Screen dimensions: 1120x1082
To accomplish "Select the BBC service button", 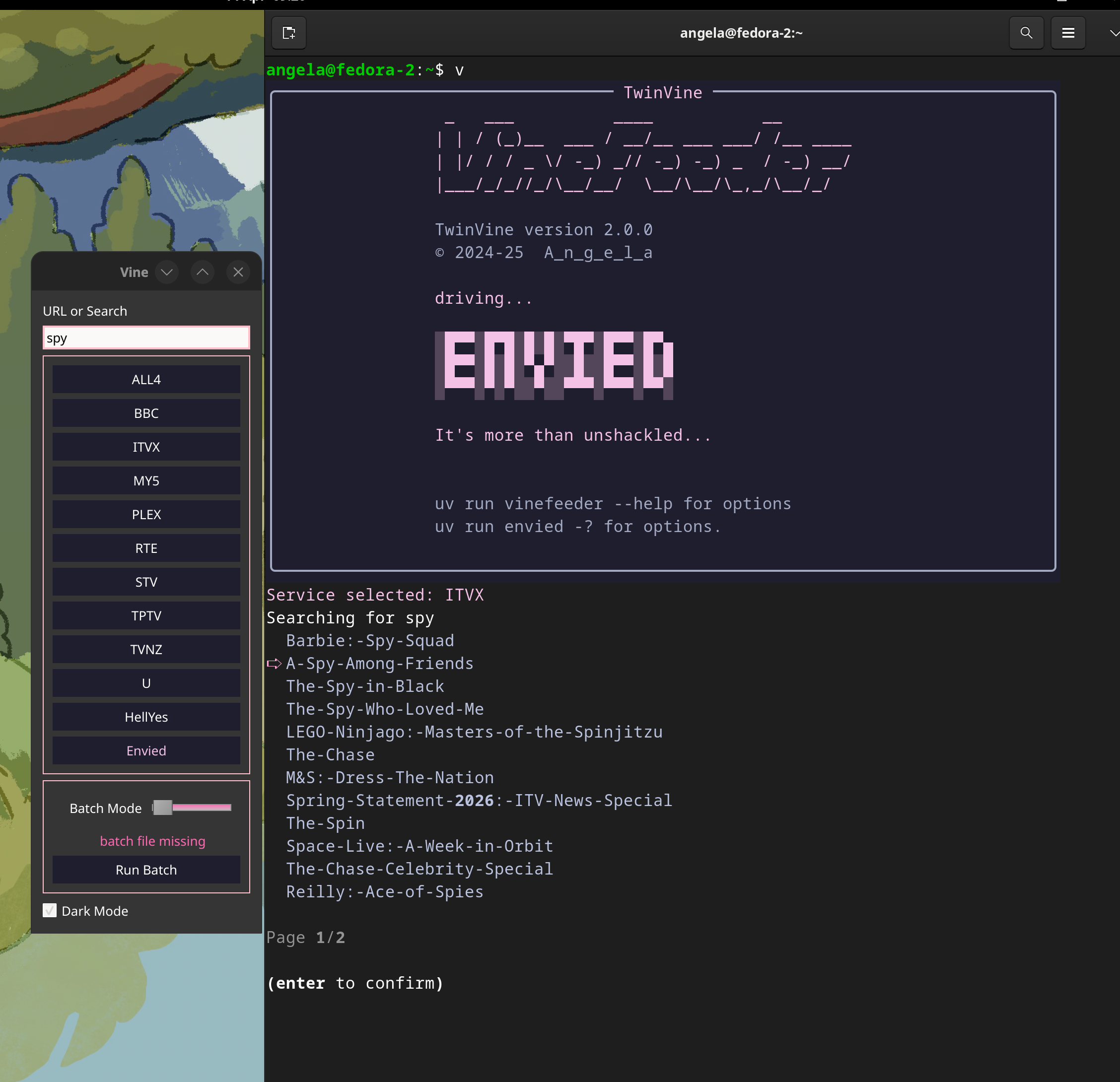I will (x=146, y=413).
